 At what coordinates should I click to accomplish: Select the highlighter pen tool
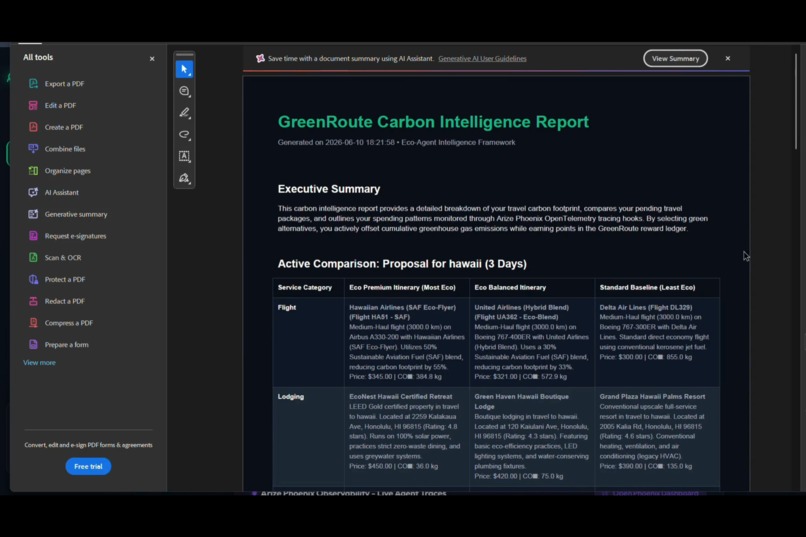click(184, 113)
